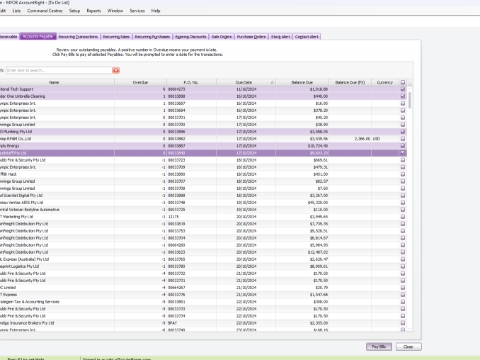Click the Close button

pyautogui.click(x=409, y=347)
